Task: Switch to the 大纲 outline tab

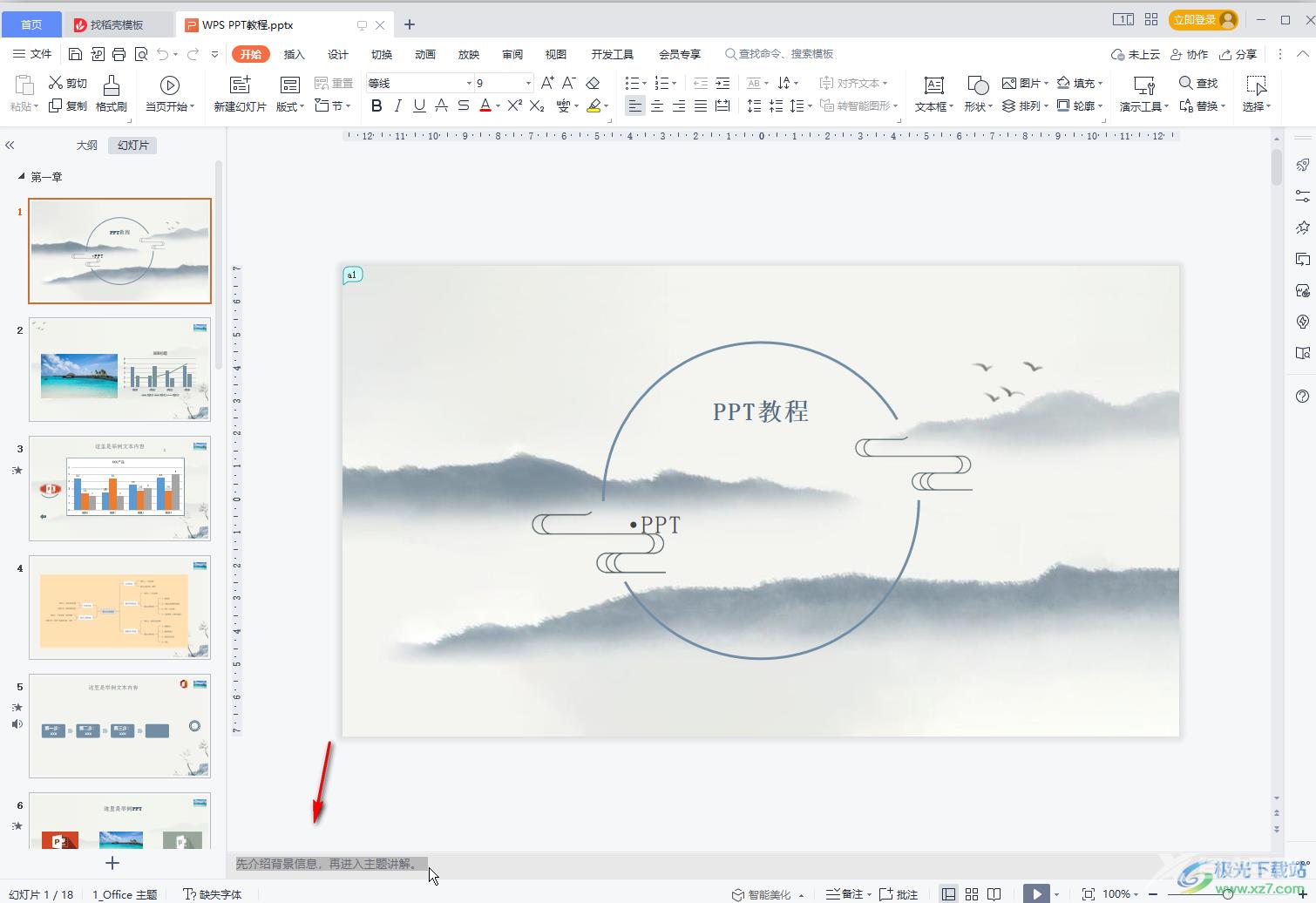Action: 87,146
